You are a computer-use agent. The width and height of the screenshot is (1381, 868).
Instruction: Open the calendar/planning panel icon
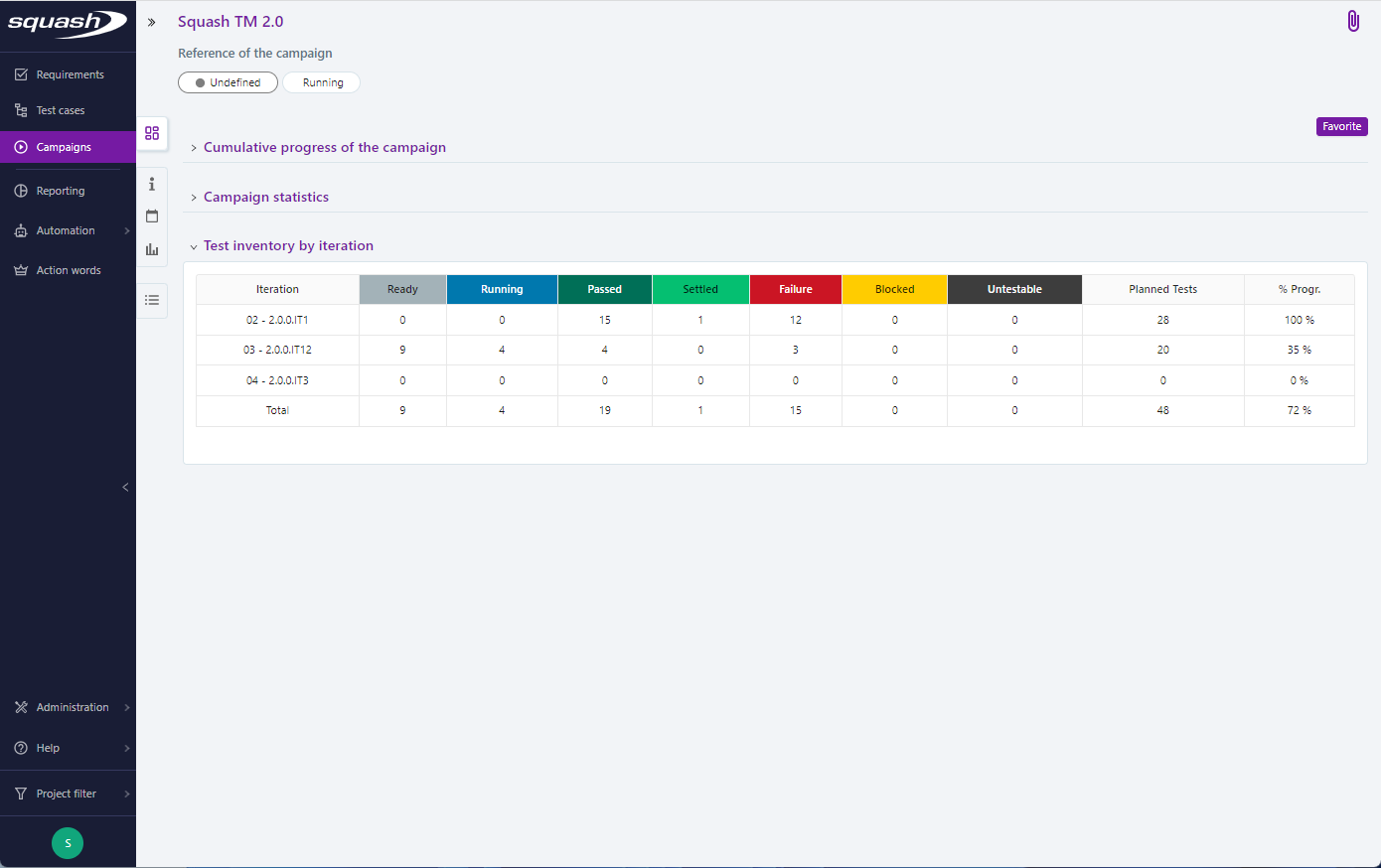click(152, 216)
